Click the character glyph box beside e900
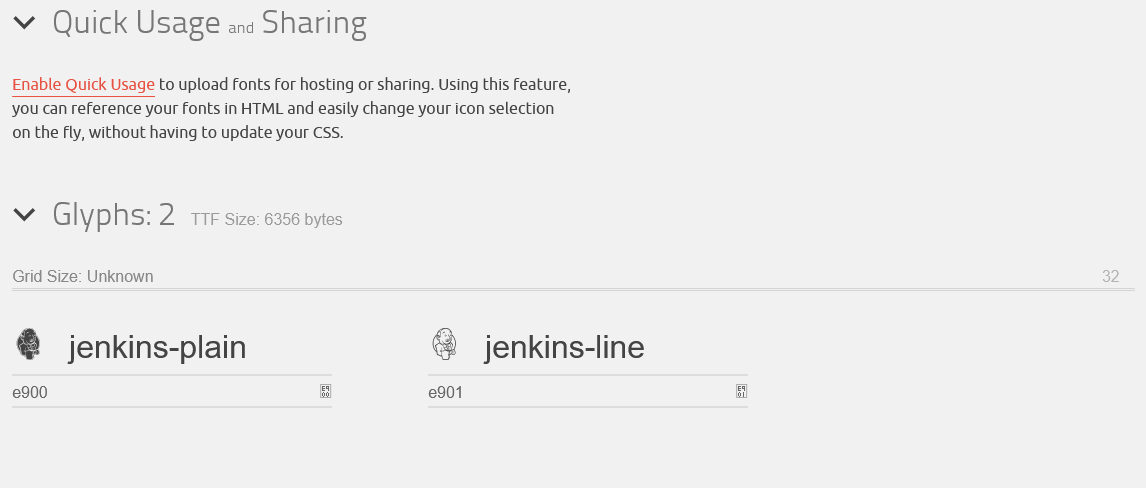Viewport: 1146px width, 488px height. tap(325, 391)
